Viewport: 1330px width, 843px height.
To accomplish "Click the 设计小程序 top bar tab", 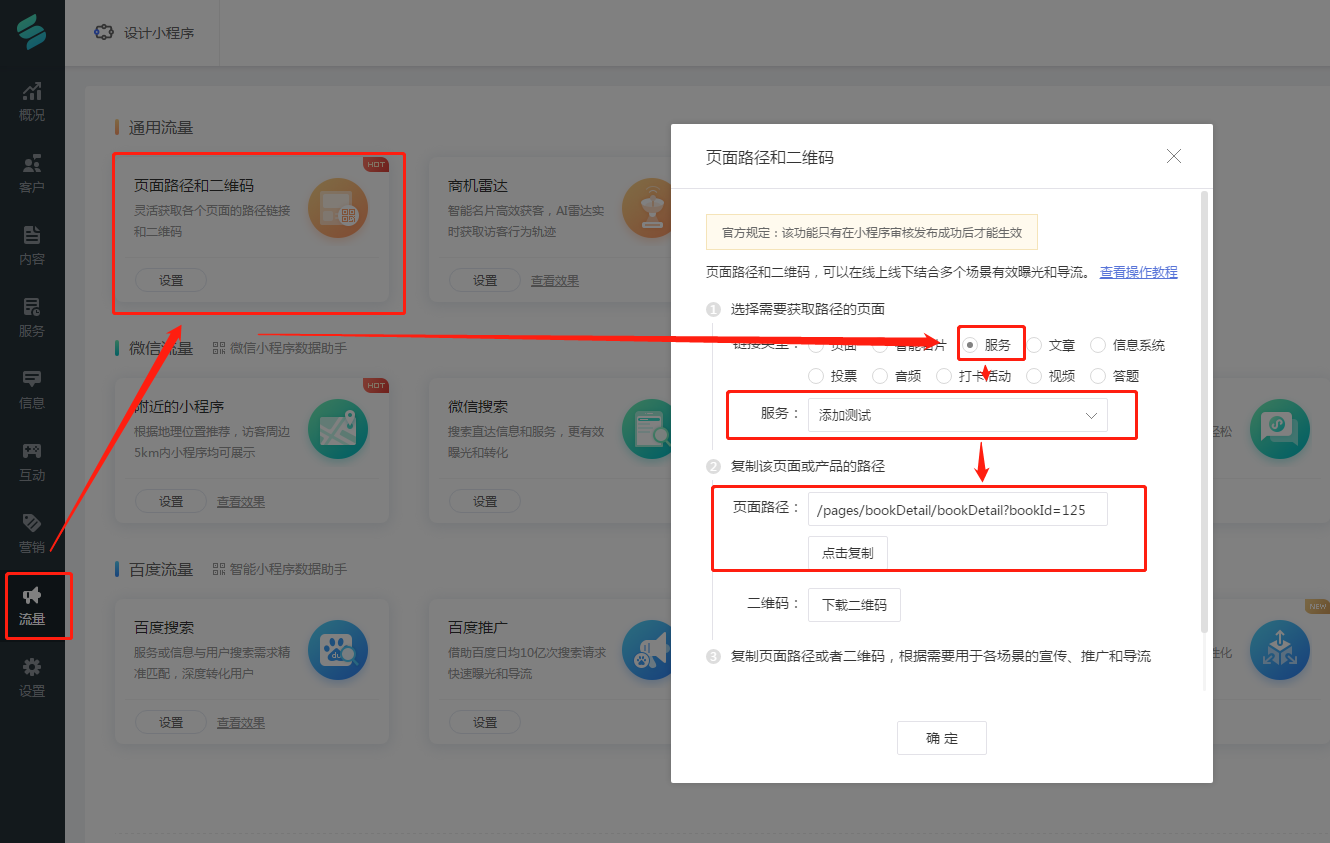I will [144, 33].
